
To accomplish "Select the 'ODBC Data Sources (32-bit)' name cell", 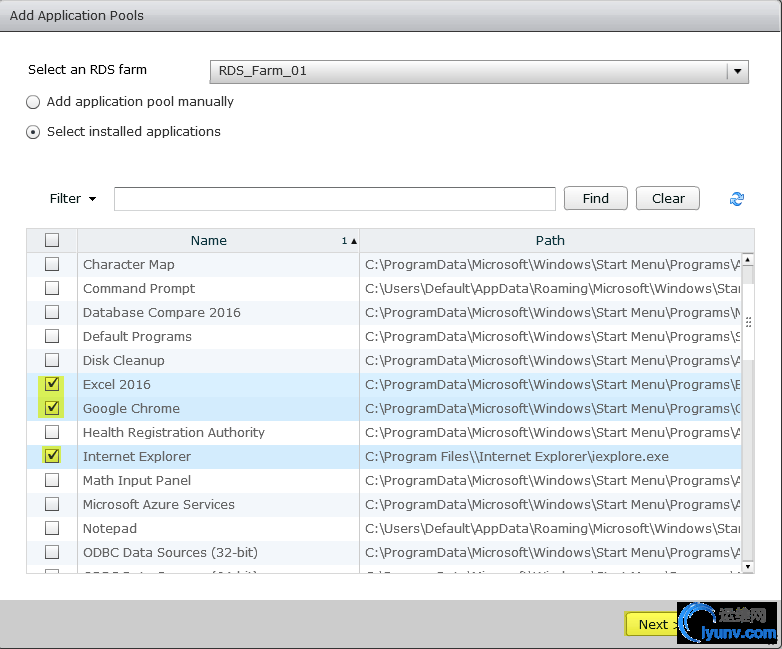I will pos(218,552).
